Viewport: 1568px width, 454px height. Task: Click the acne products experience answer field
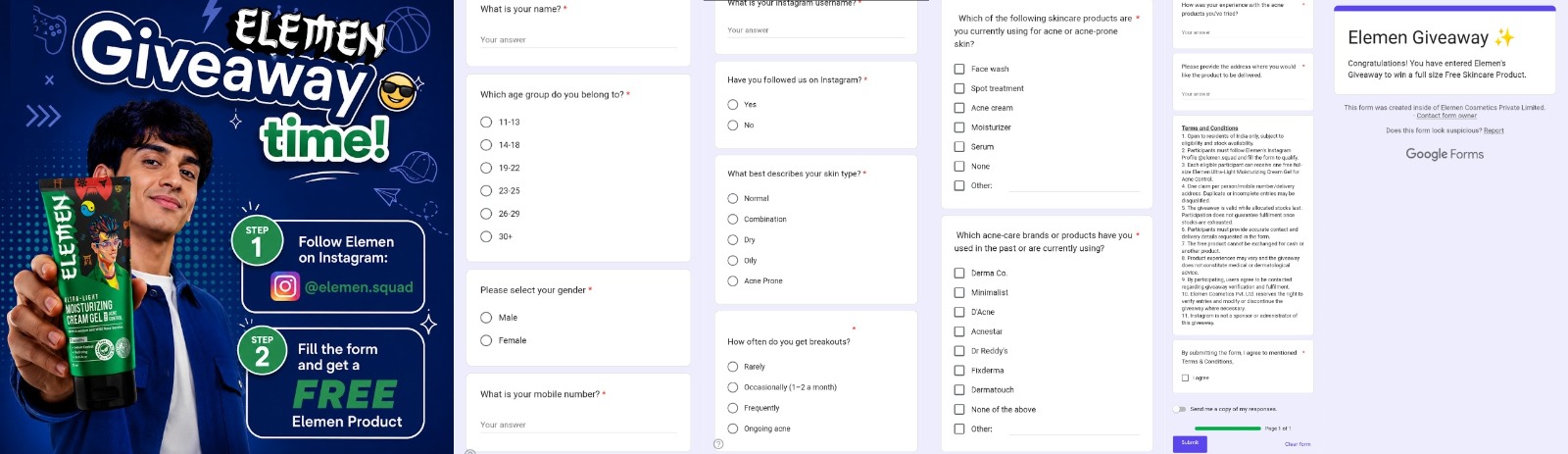pyautogui.click(x=1242, y=32)
